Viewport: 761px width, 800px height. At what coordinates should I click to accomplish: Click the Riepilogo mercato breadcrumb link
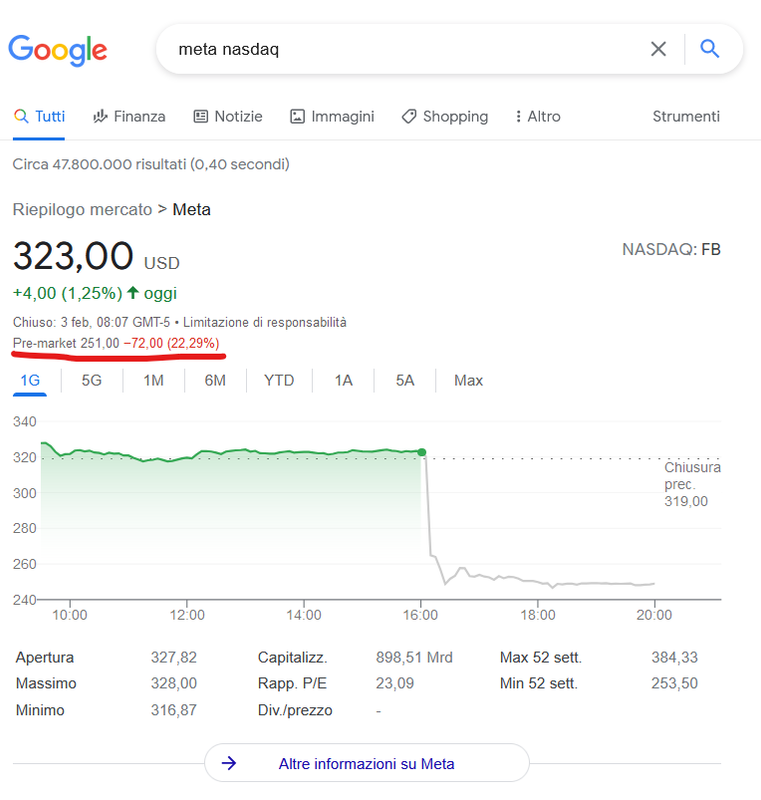tap(83, 209)
